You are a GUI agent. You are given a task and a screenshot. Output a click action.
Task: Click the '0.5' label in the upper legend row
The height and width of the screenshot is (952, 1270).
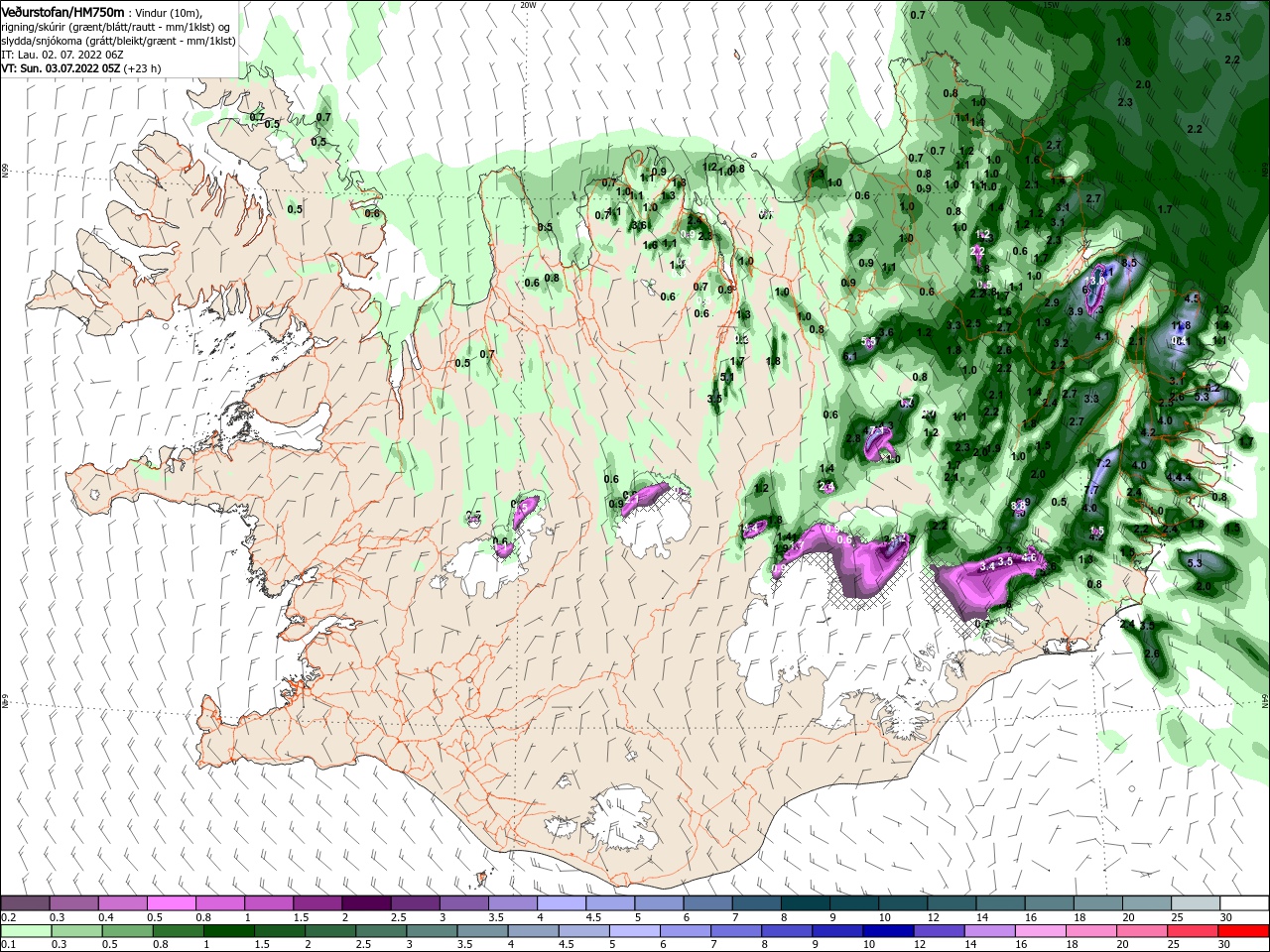coord(154,917)
